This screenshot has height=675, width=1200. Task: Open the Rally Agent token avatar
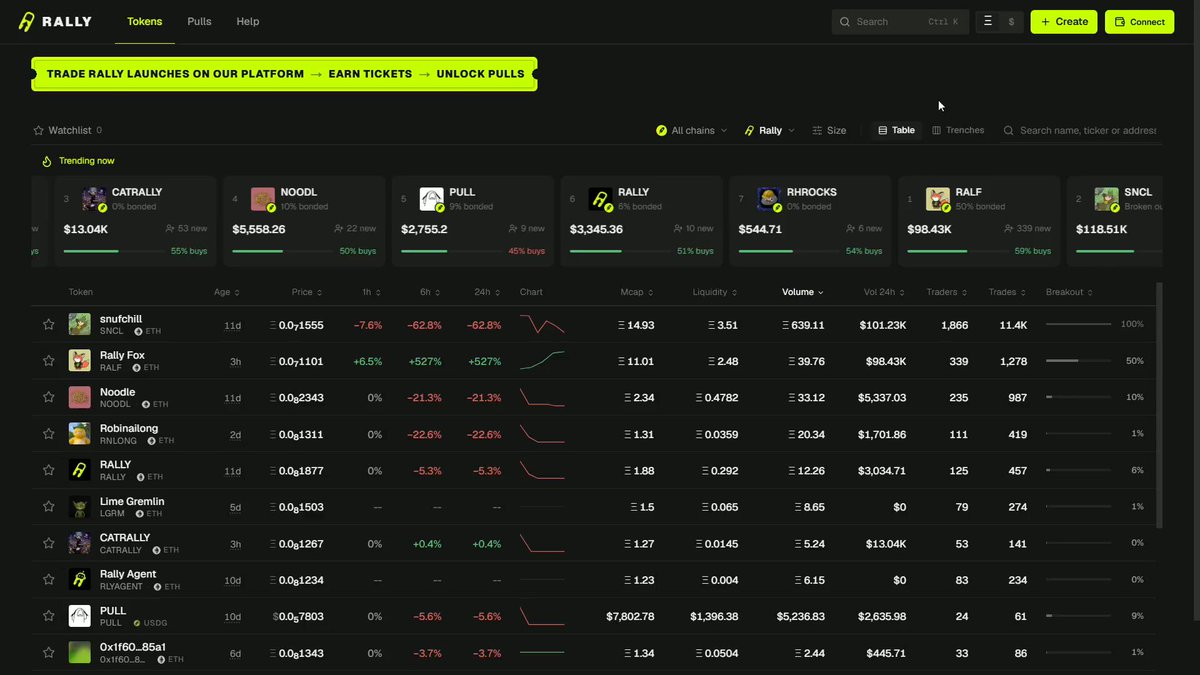[80, 580]
